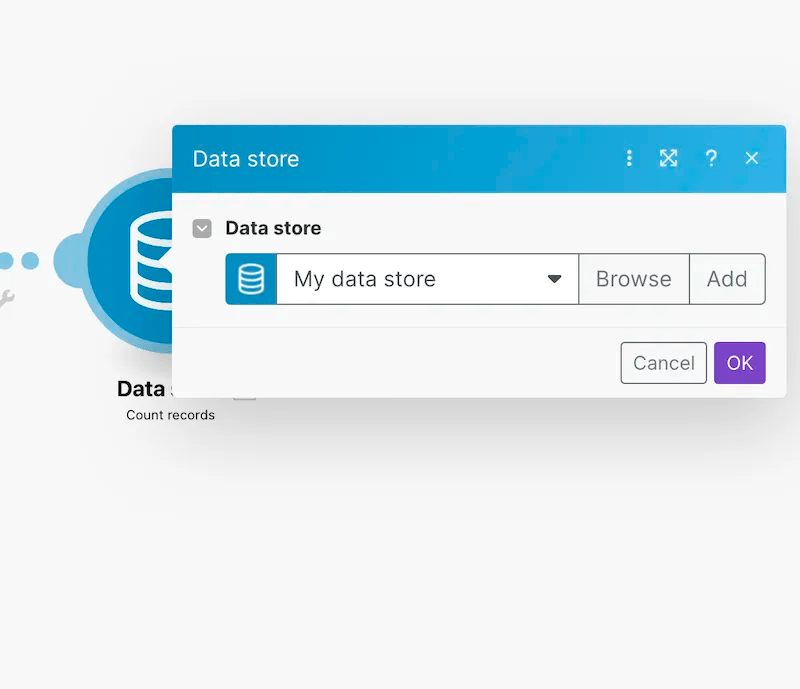Cancel the Data store dialog
Viewport: 800px width, 689px height.
tap(663, 363)
